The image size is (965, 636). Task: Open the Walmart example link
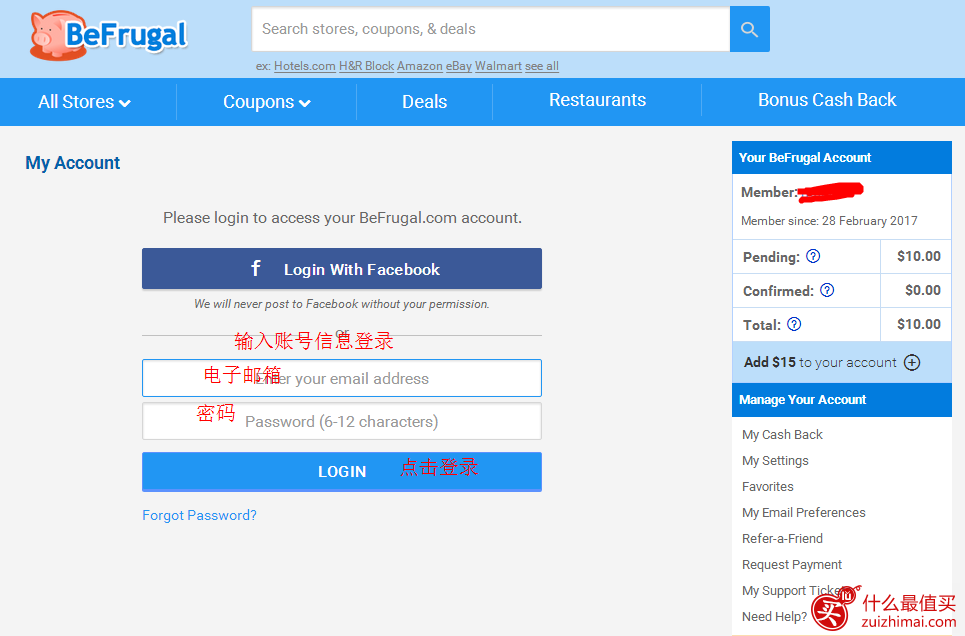tap(499, 66)
